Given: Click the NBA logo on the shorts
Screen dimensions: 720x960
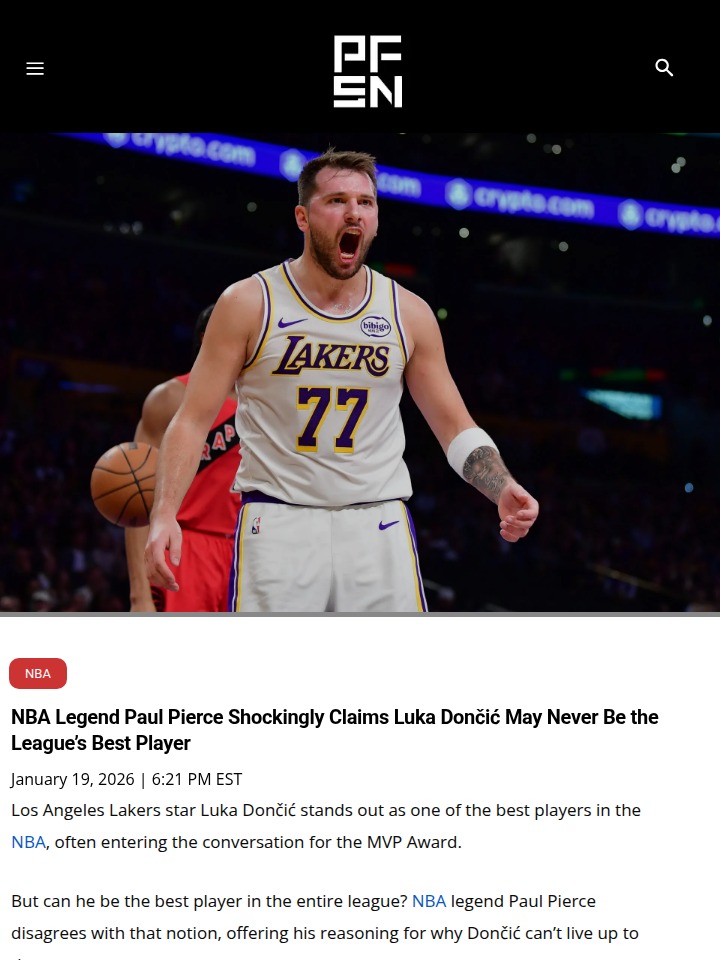Looking at the screenshot, I should pyautogui.click(x=256, y=525).
